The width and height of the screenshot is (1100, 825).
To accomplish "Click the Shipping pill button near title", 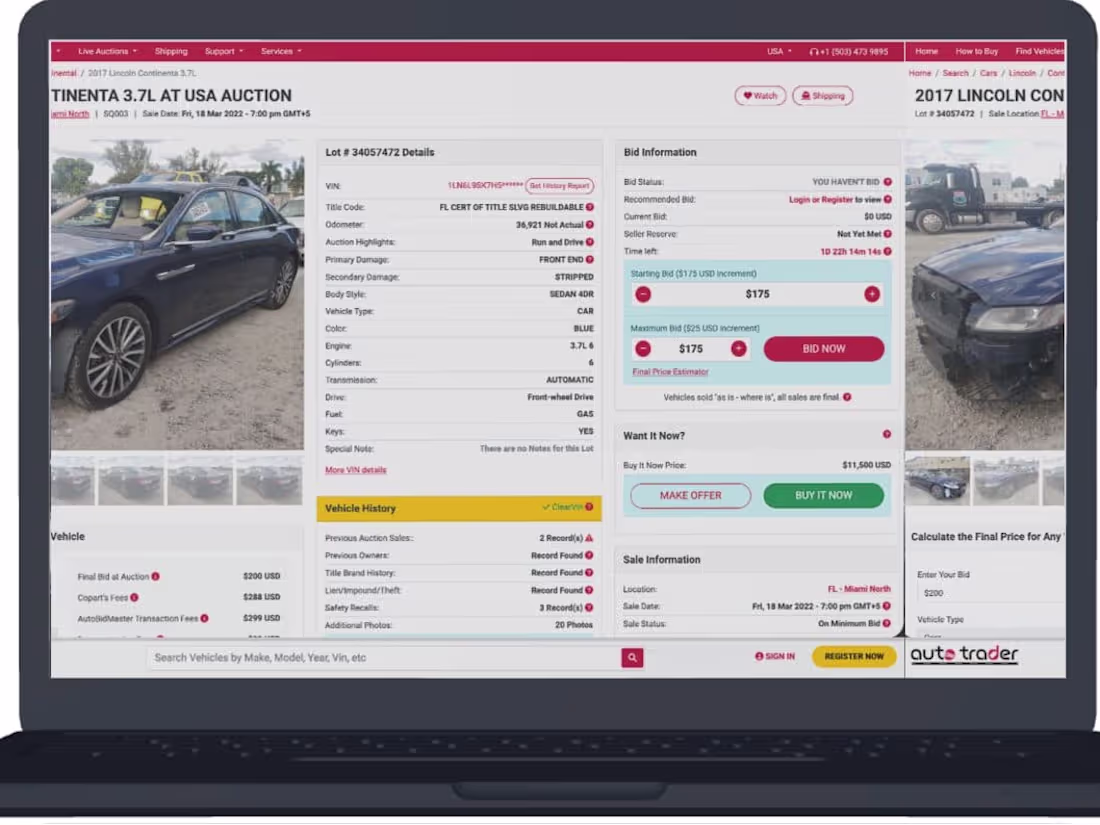I will point(822,95).
